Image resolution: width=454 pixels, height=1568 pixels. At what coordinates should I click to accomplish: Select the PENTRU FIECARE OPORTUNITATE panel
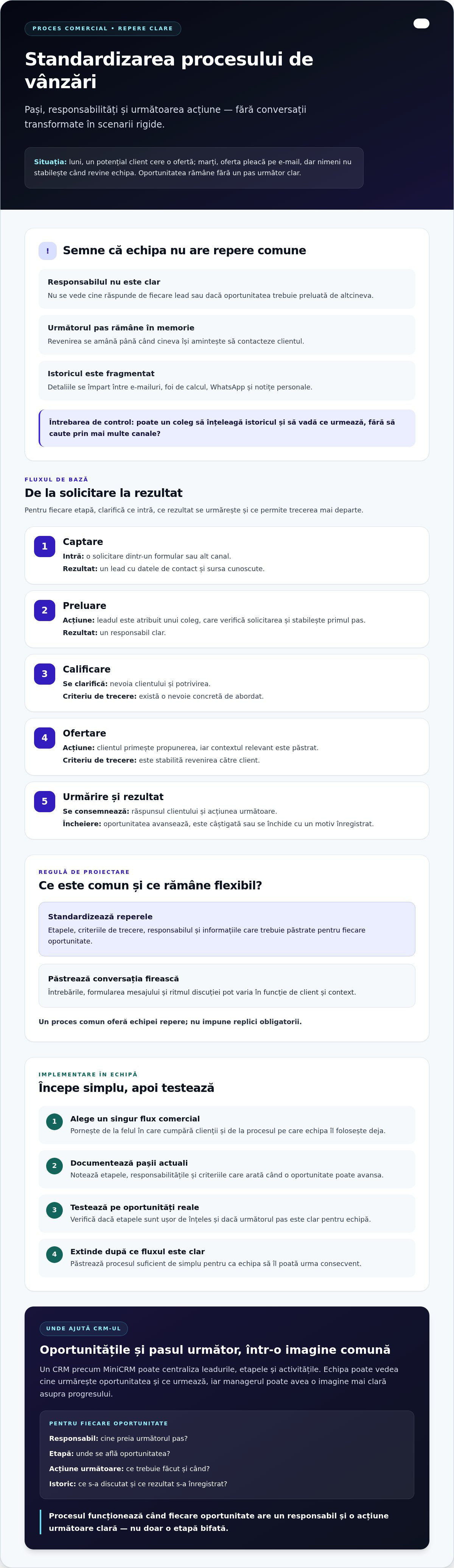[227, 1454]
